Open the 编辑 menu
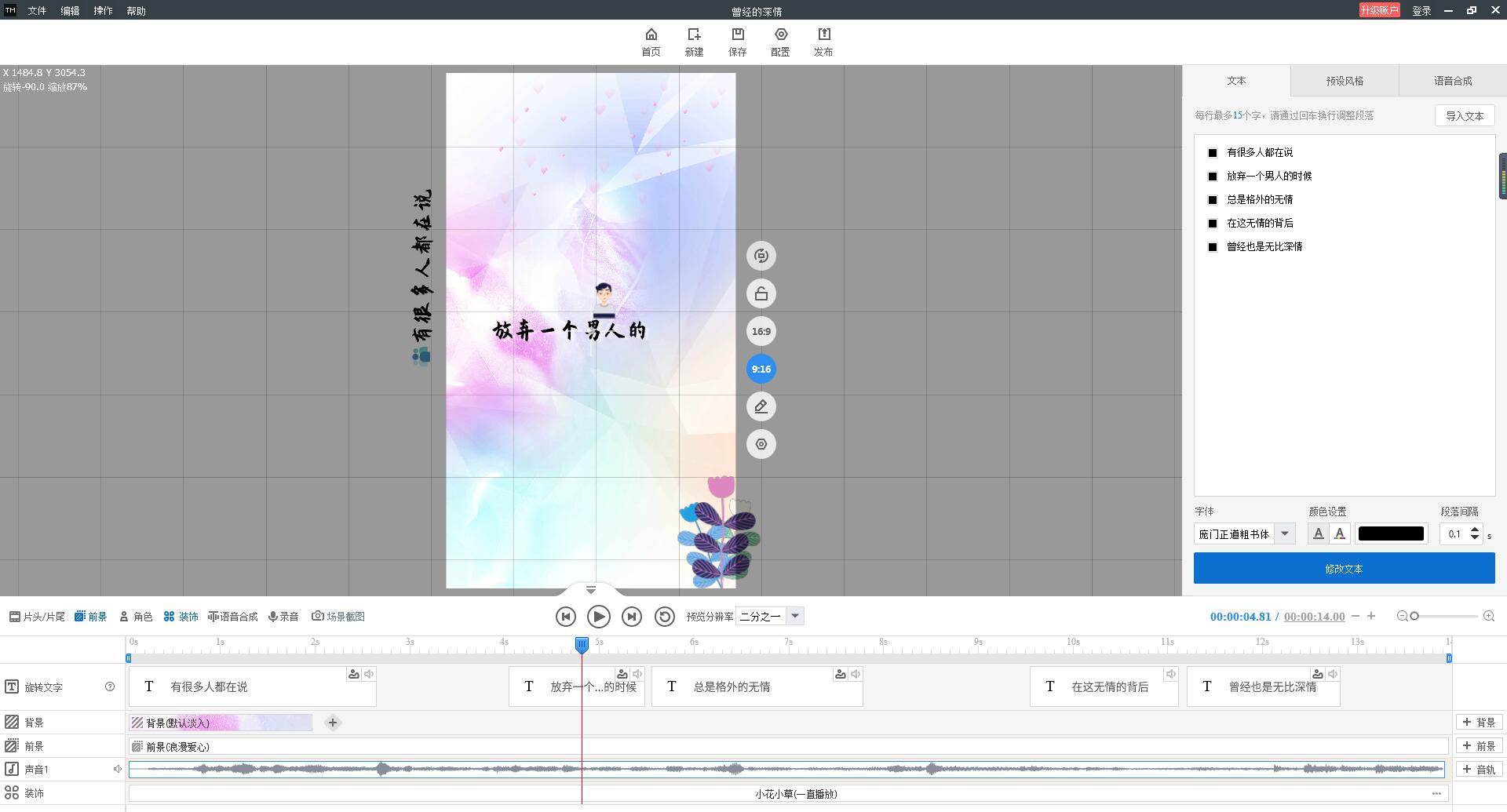This screenshot has width=1507, height=812. [70, 11]
